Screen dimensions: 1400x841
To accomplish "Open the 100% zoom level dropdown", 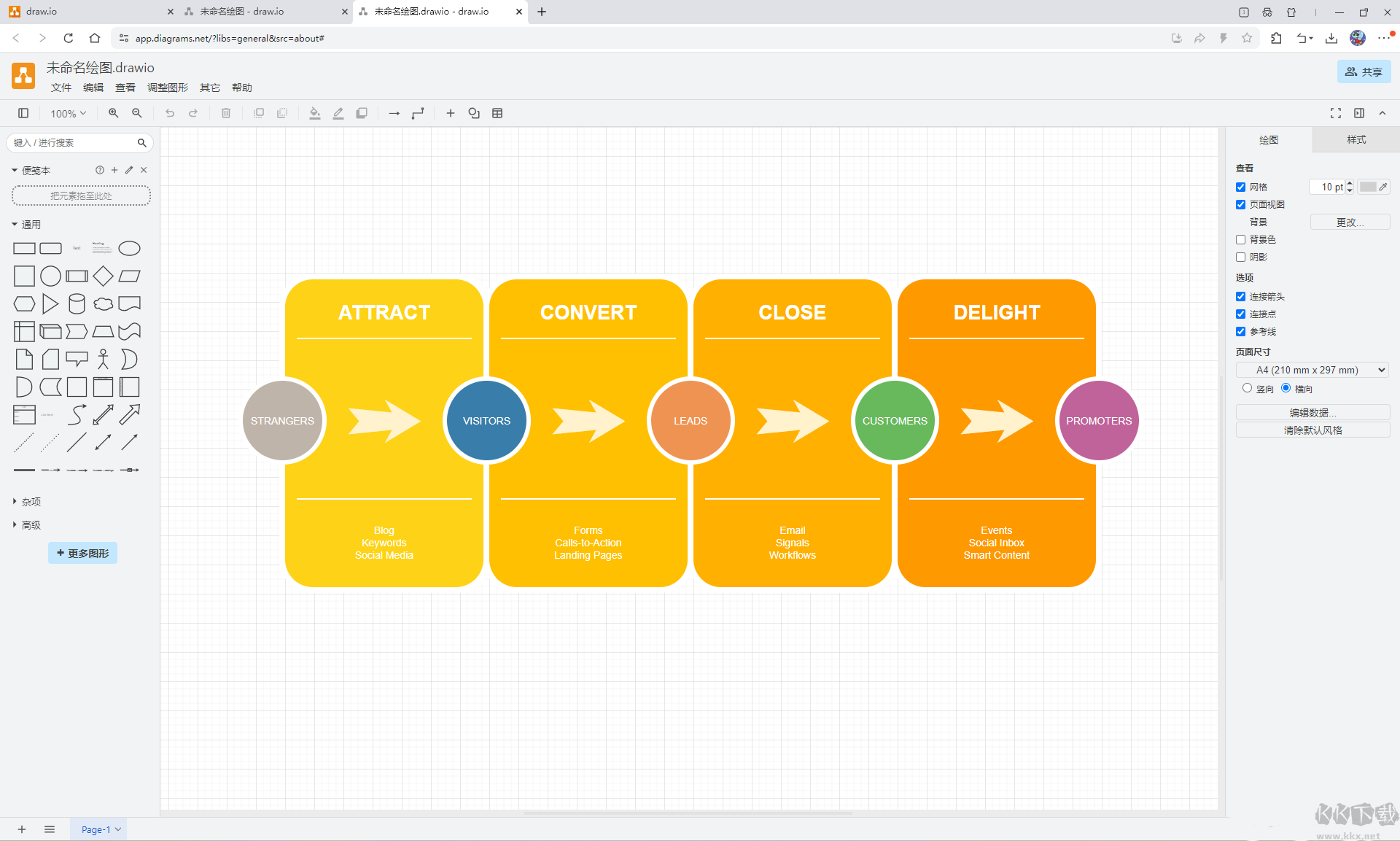I will [x=68, y=113].
